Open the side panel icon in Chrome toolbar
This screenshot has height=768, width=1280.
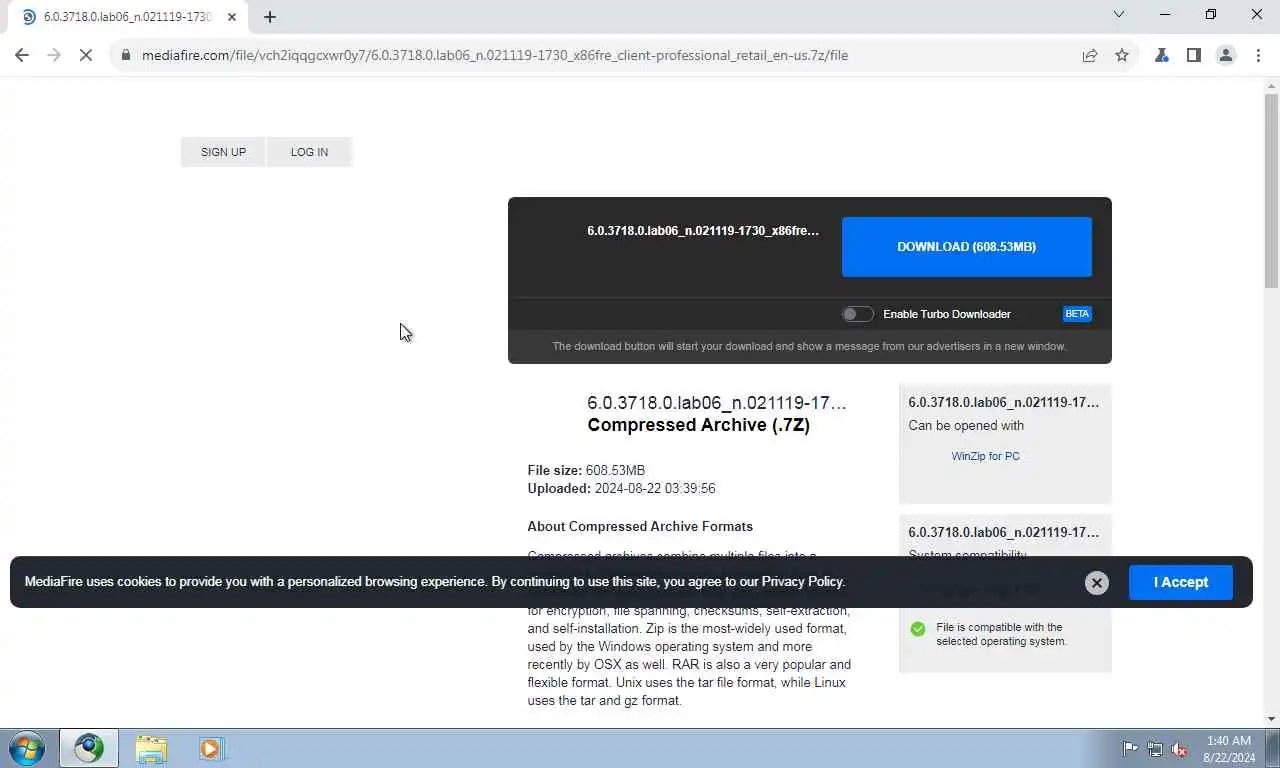[1193, 55]
